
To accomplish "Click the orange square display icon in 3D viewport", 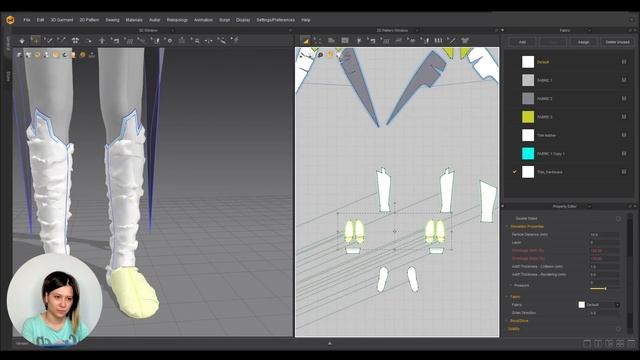I will coord(56,55).
